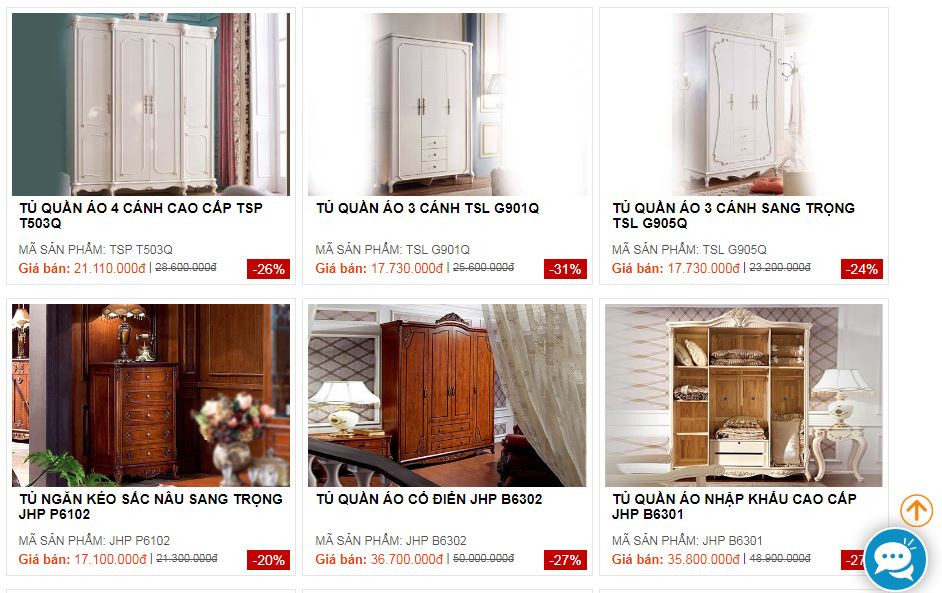Screen dimensions: 942x593
Task: Click the -20% discount badge on JHP P6102
Action: click(269, 560)
